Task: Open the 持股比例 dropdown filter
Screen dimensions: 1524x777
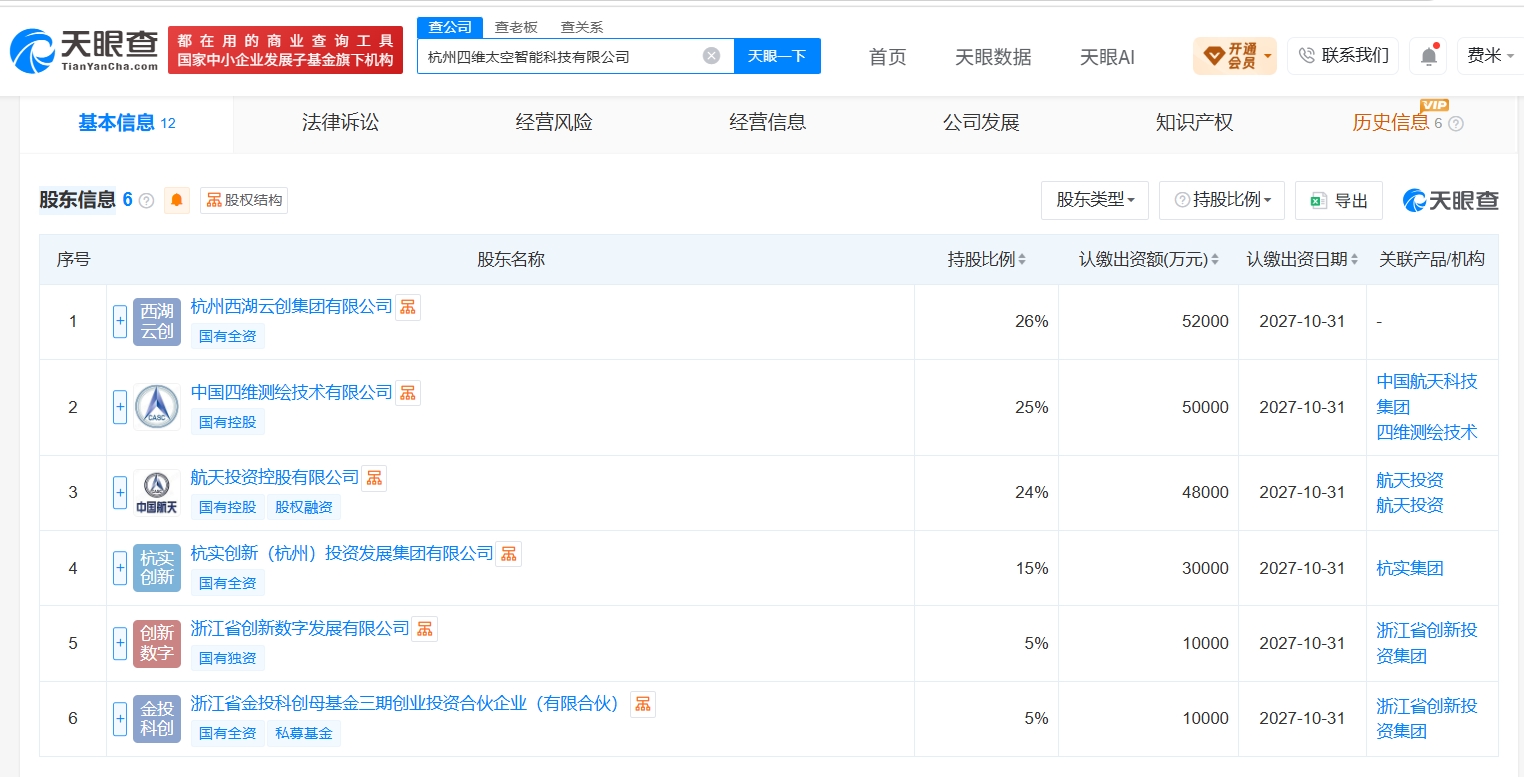Action: pos(1222,200)
